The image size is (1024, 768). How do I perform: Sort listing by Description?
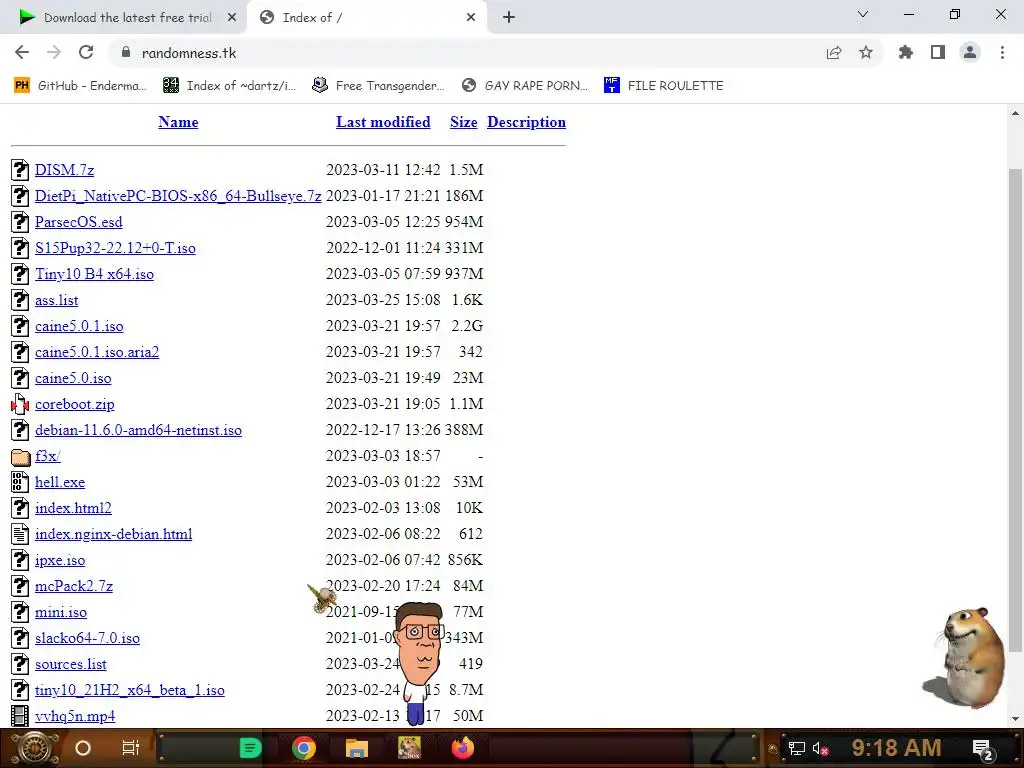(526, 122)
